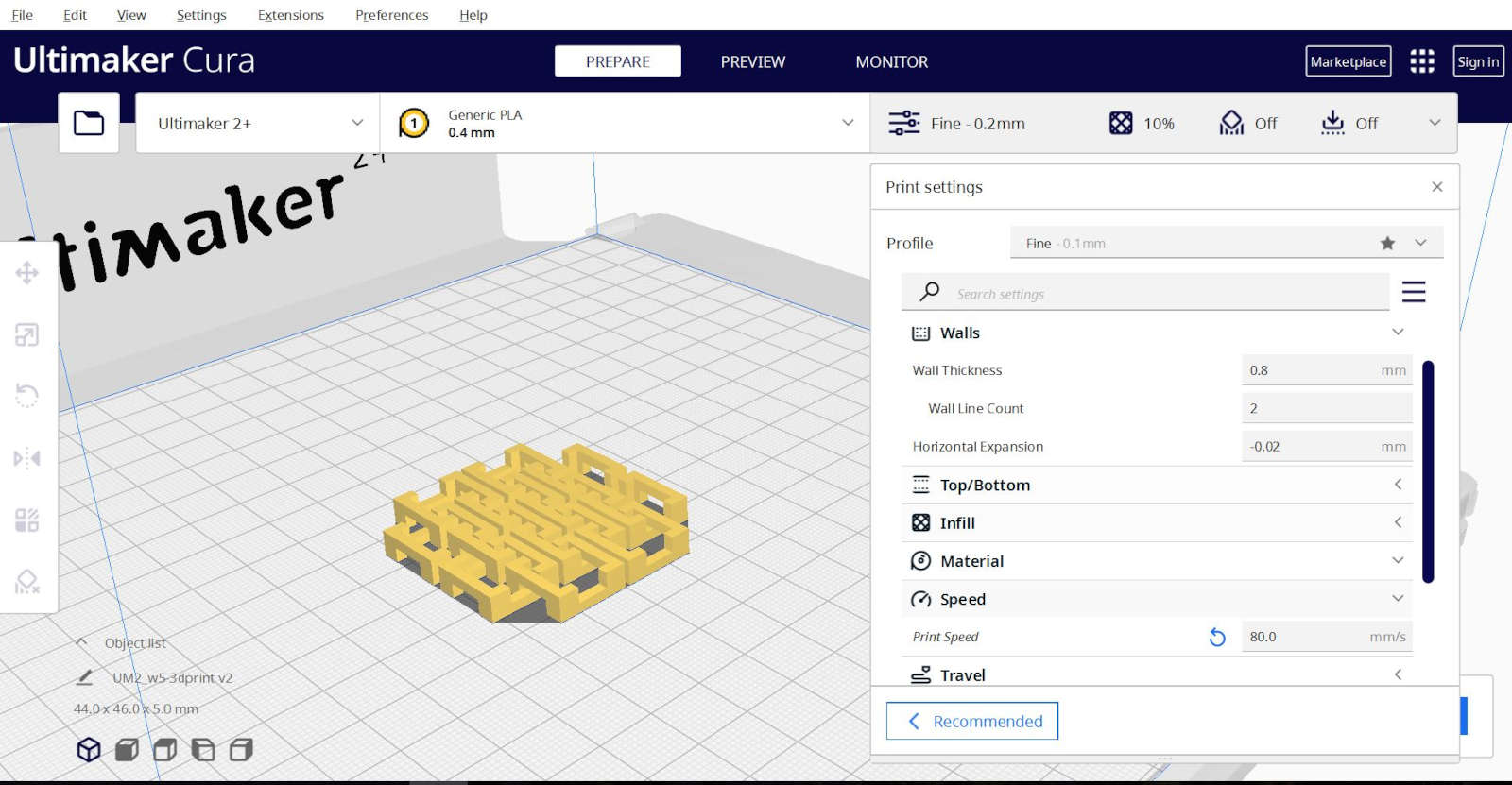Screen dimensions: 1512x785
Task: Collapse the Material settings section
Action: point(1398,560)
